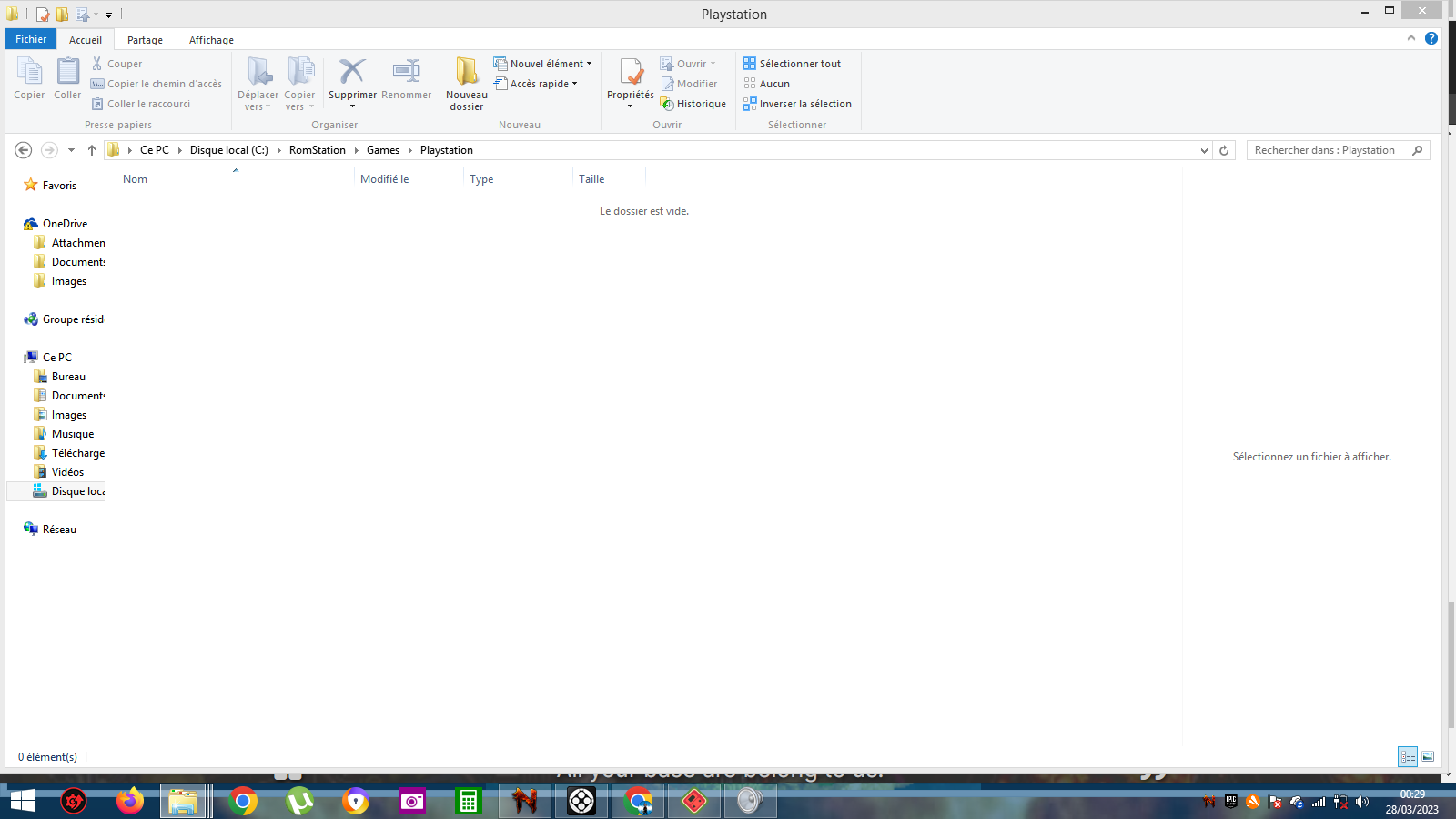Open the Propriétés icon in ribbon

coord(631,72)
